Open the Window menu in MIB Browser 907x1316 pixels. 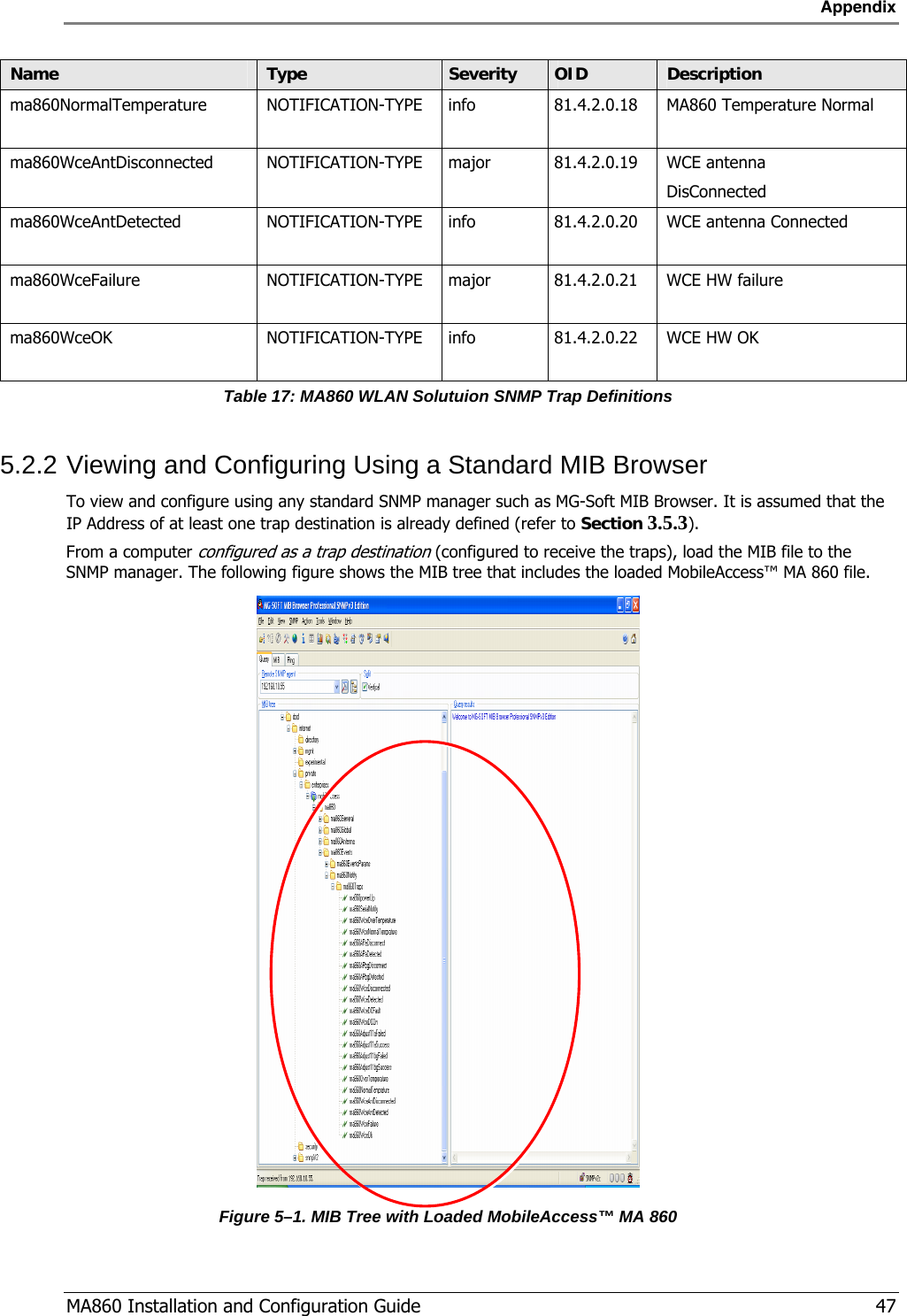point(334,621)
